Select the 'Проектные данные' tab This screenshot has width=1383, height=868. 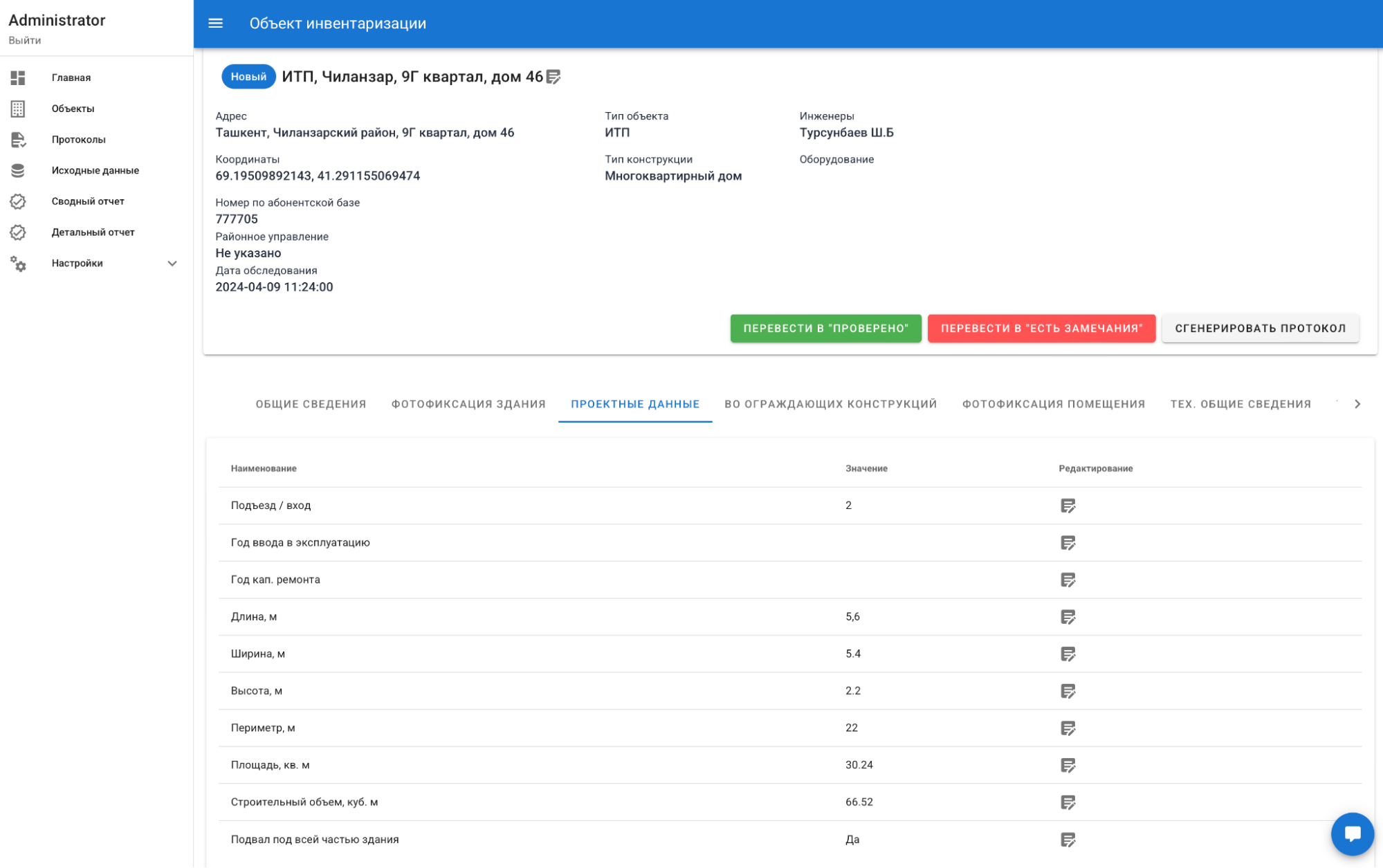click(635, 404)
